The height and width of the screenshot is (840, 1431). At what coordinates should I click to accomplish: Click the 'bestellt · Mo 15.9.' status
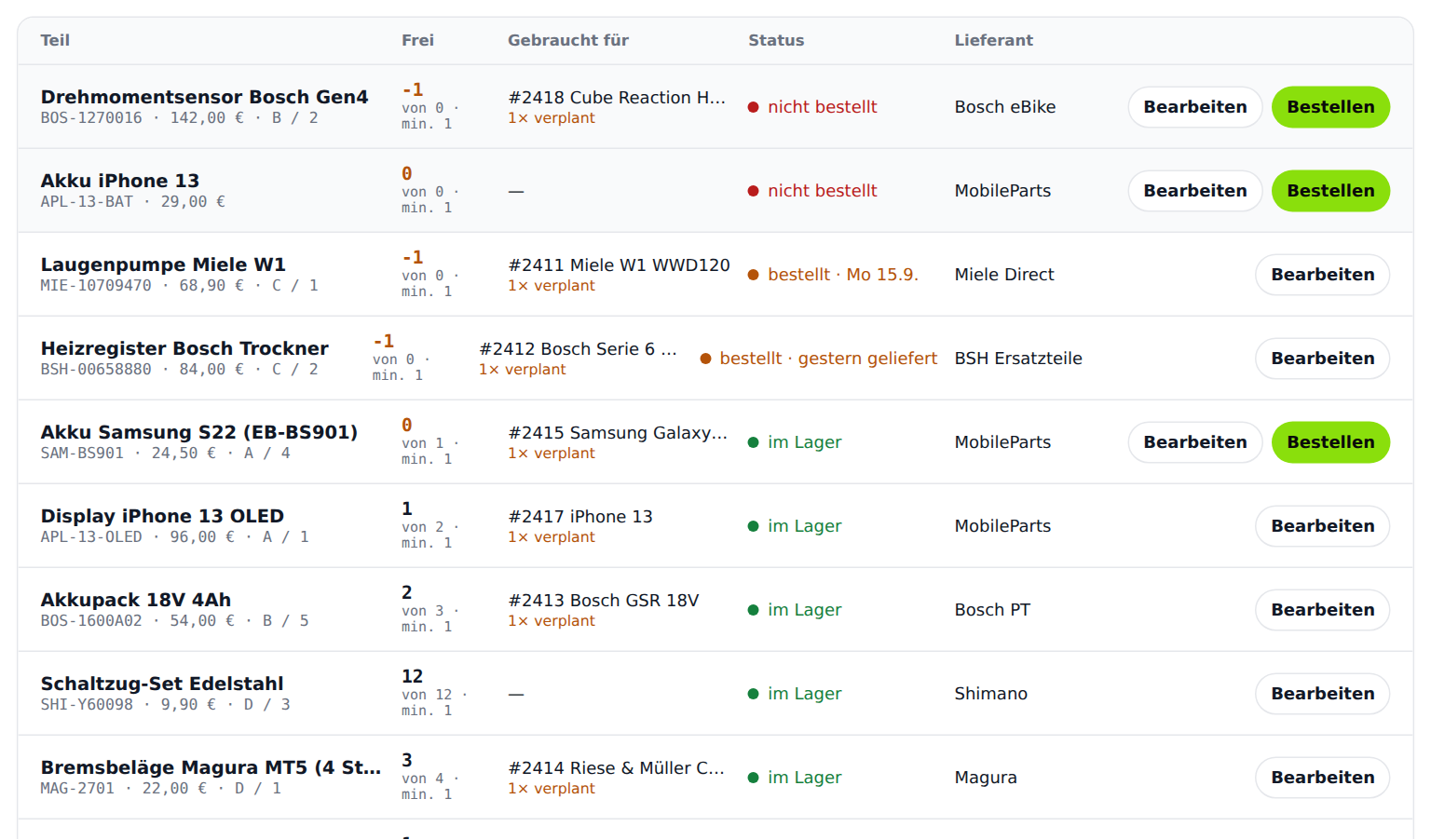coord(833,275)
